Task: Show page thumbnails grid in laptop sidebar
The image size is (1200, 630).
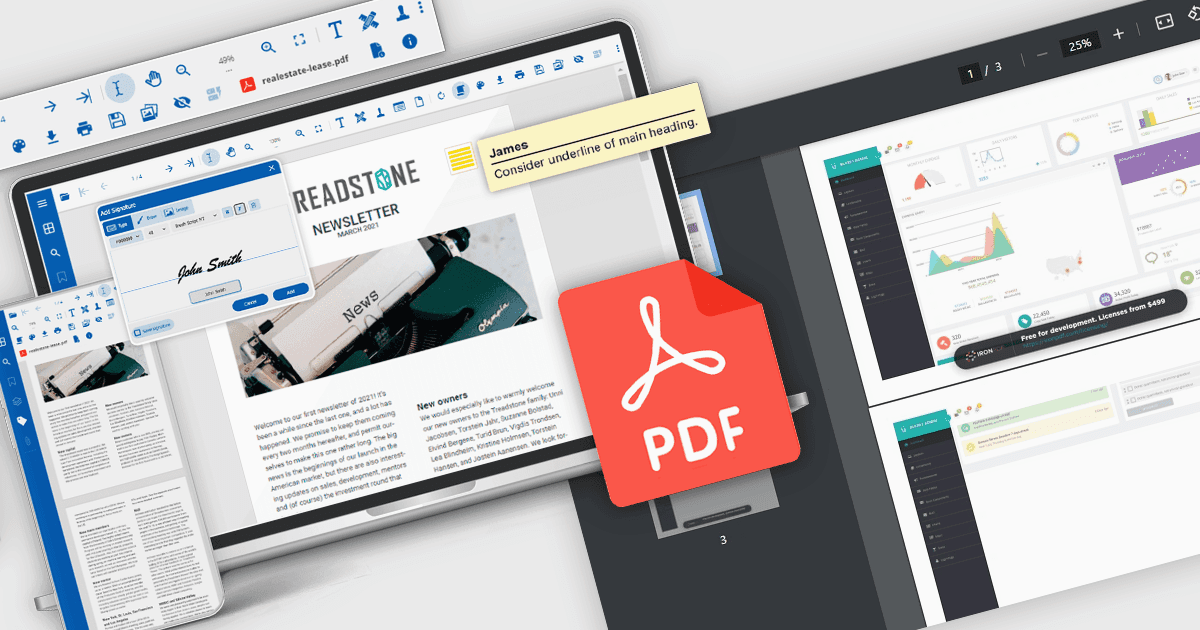Action: pos(49,228)
